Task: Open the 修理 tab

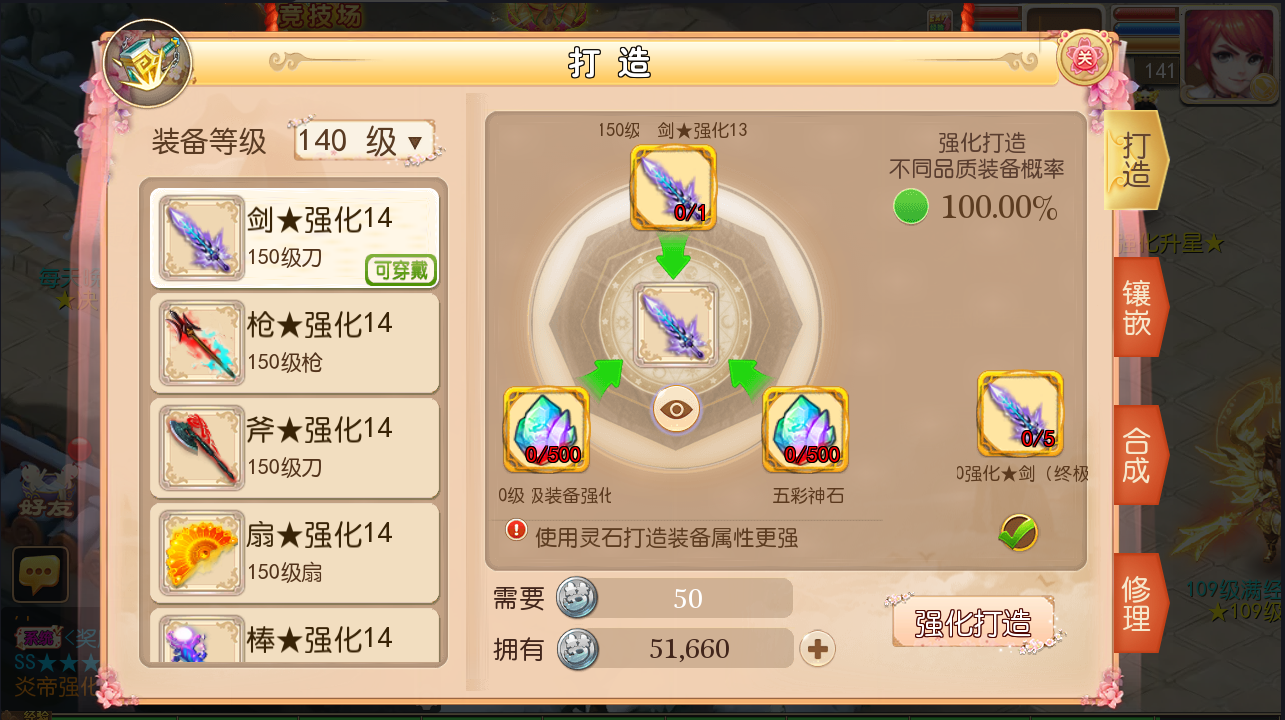Action: (x=1137, y=603)
